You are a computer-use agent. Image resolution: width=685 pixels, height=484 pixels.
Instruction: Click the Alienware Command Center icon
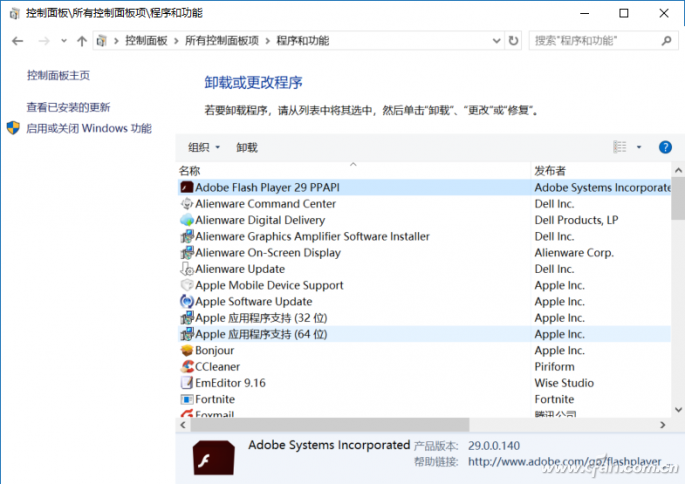click(187, 204)
